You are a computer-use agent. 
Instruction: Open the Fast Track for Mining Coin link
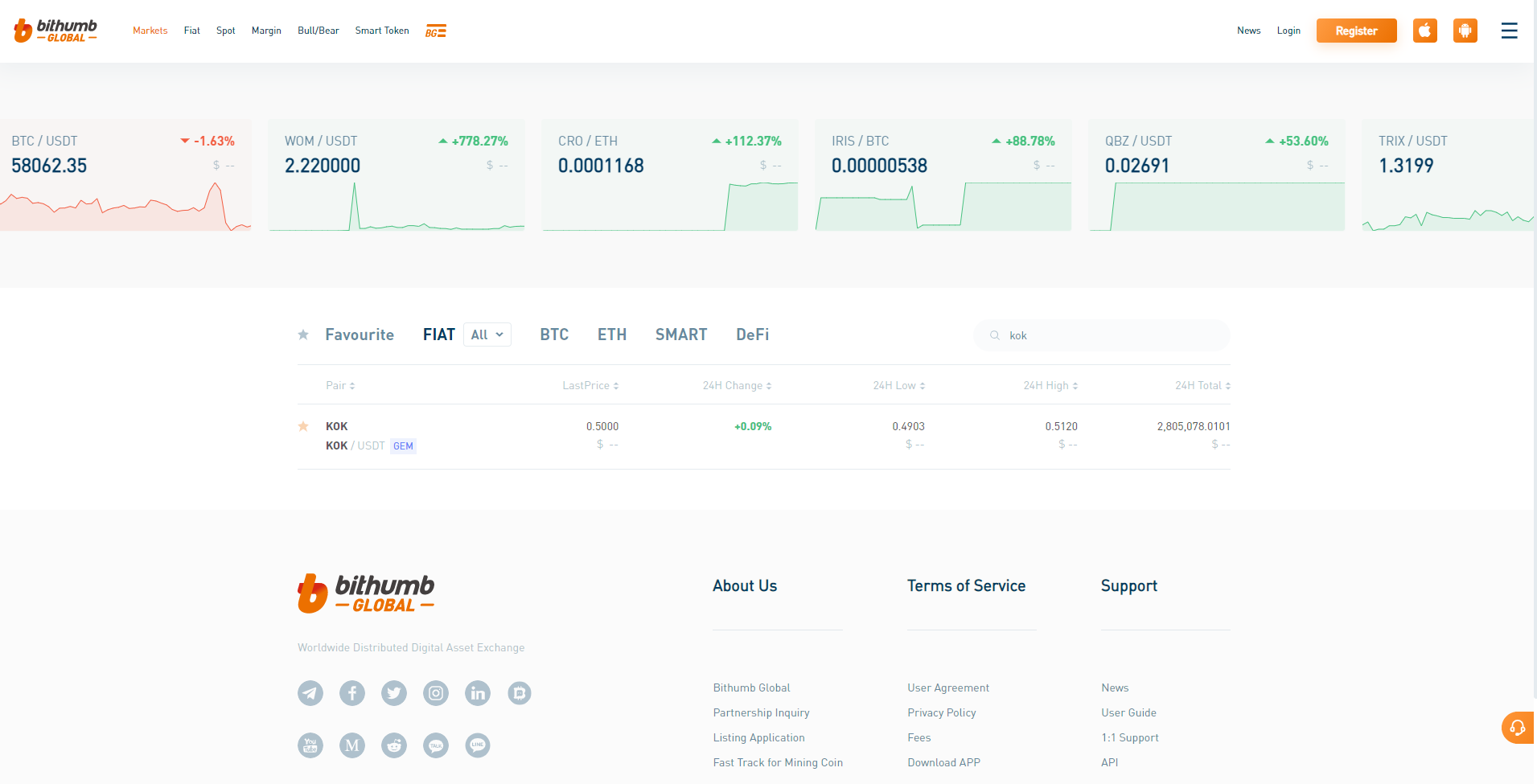(778, 762)
